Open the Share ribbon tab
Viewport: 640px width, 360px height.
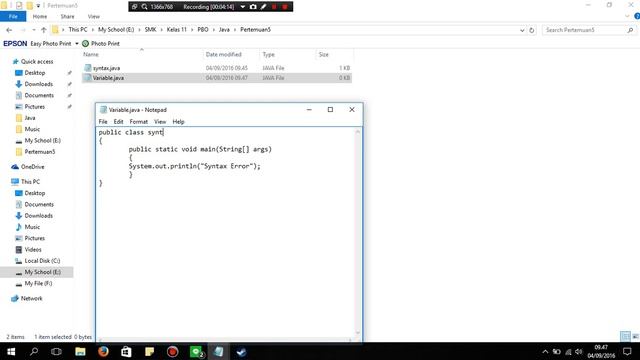(x=67, y=16)
